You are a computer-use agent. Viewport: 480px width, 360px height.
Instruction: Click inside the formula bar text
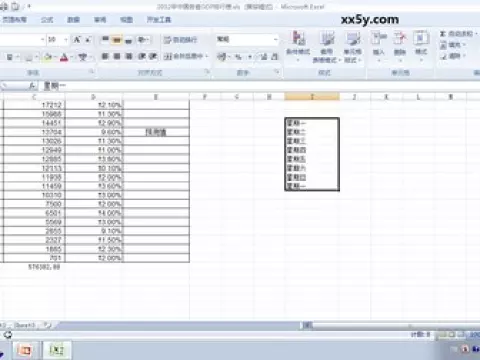point(55,86)
